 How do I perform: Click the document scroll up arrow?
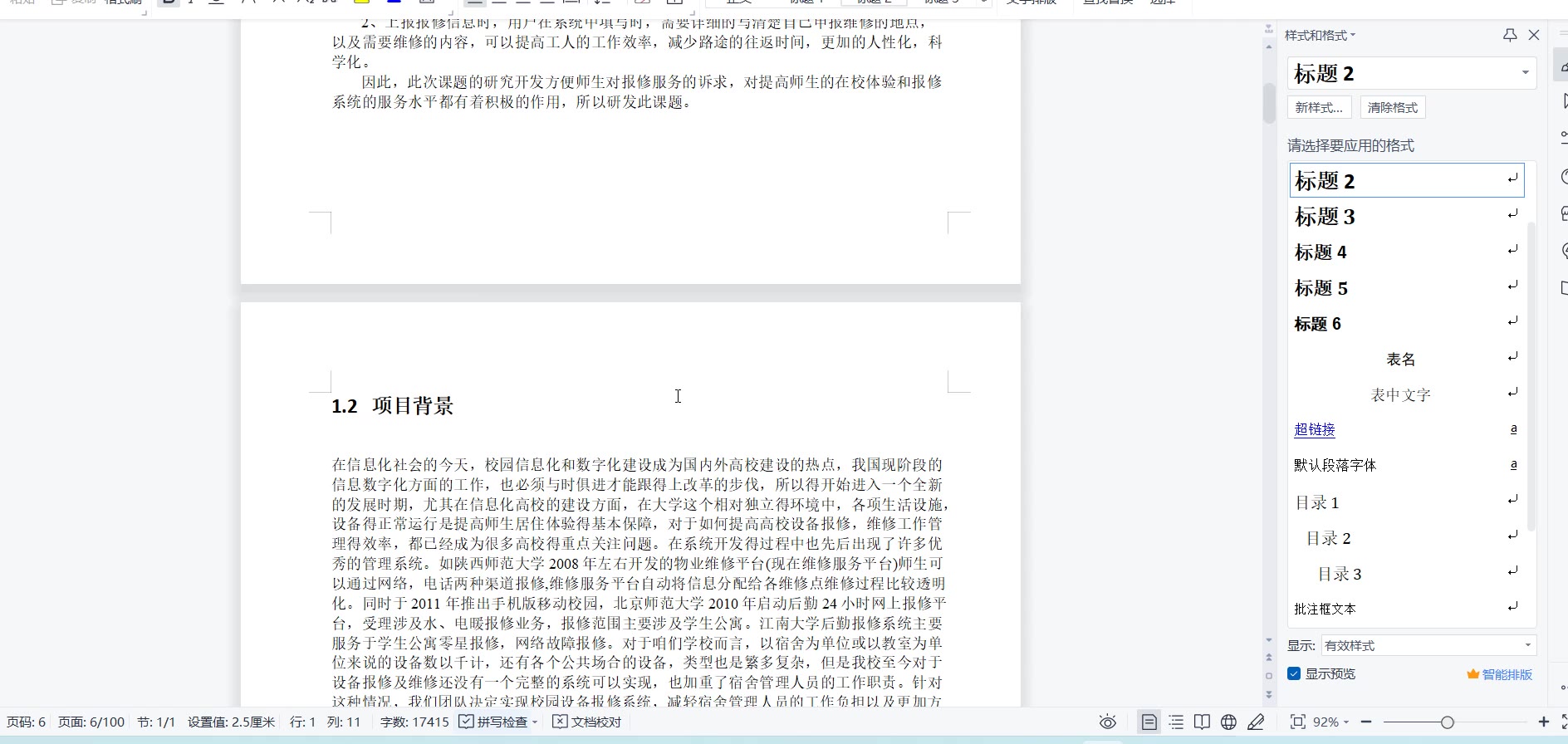tap(1268, 46)
